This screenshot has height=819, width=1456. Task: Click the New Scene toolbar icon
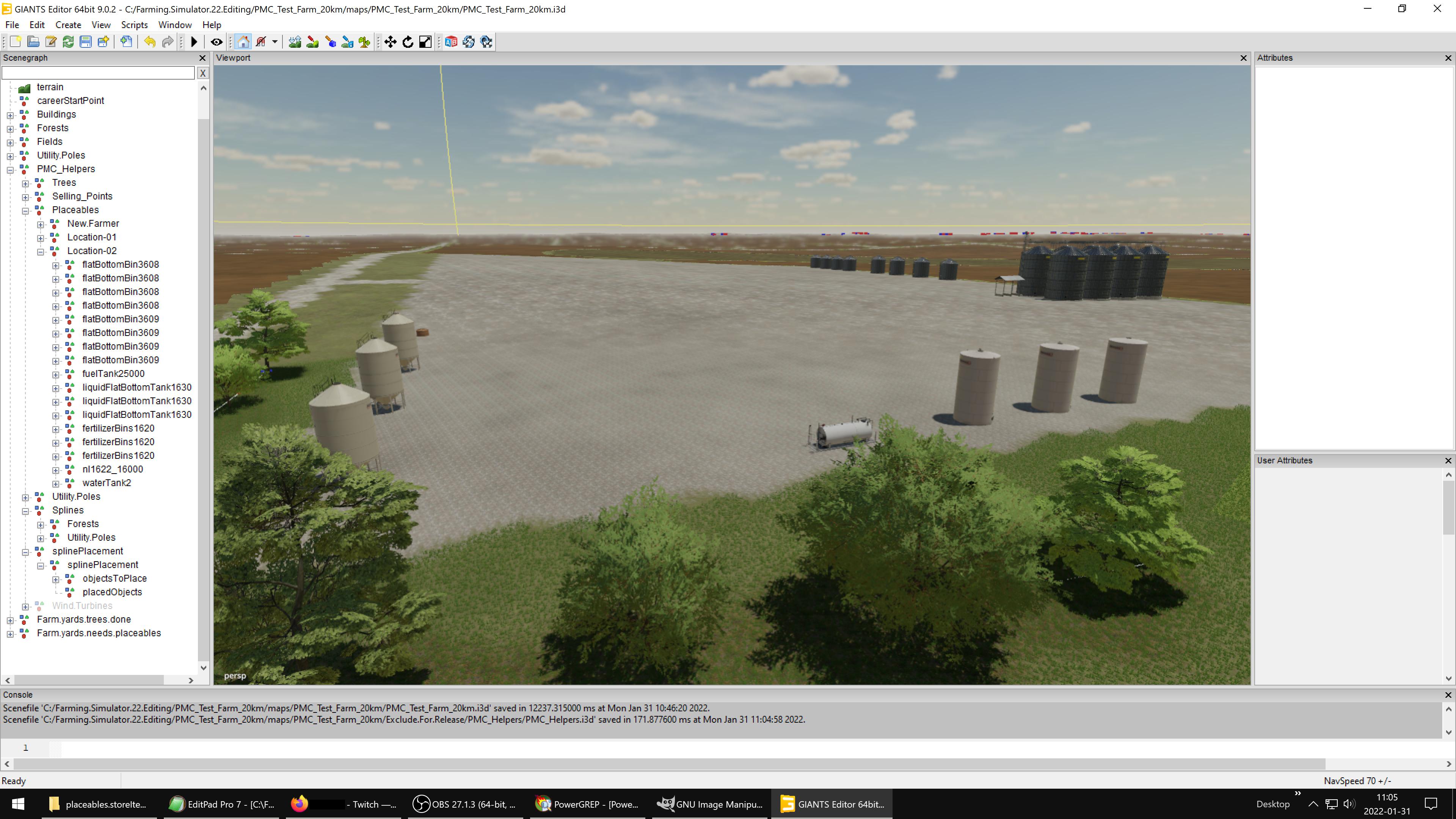point(15,42)
